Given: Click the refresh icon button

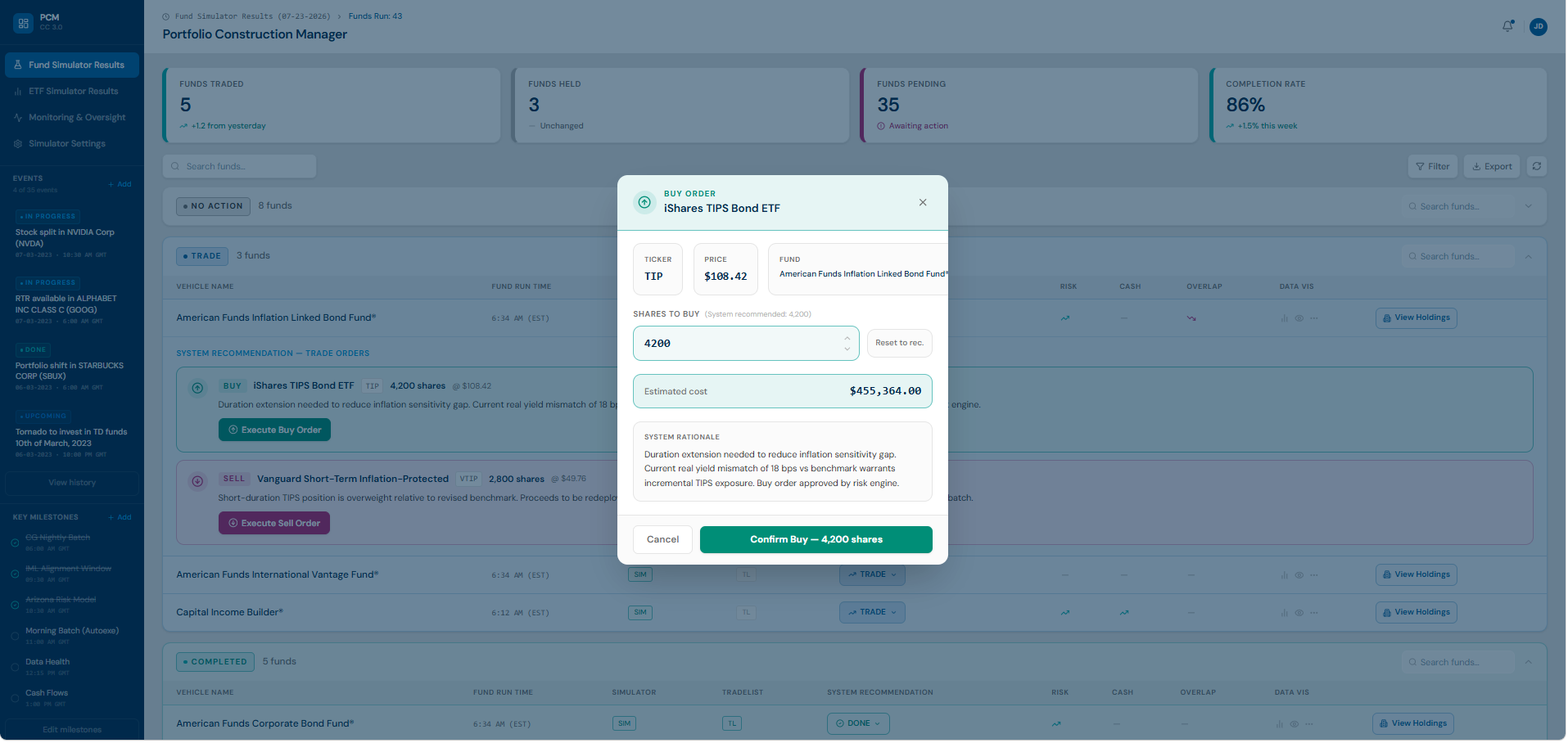Looking at the screenshot, I should [1537, 167].
